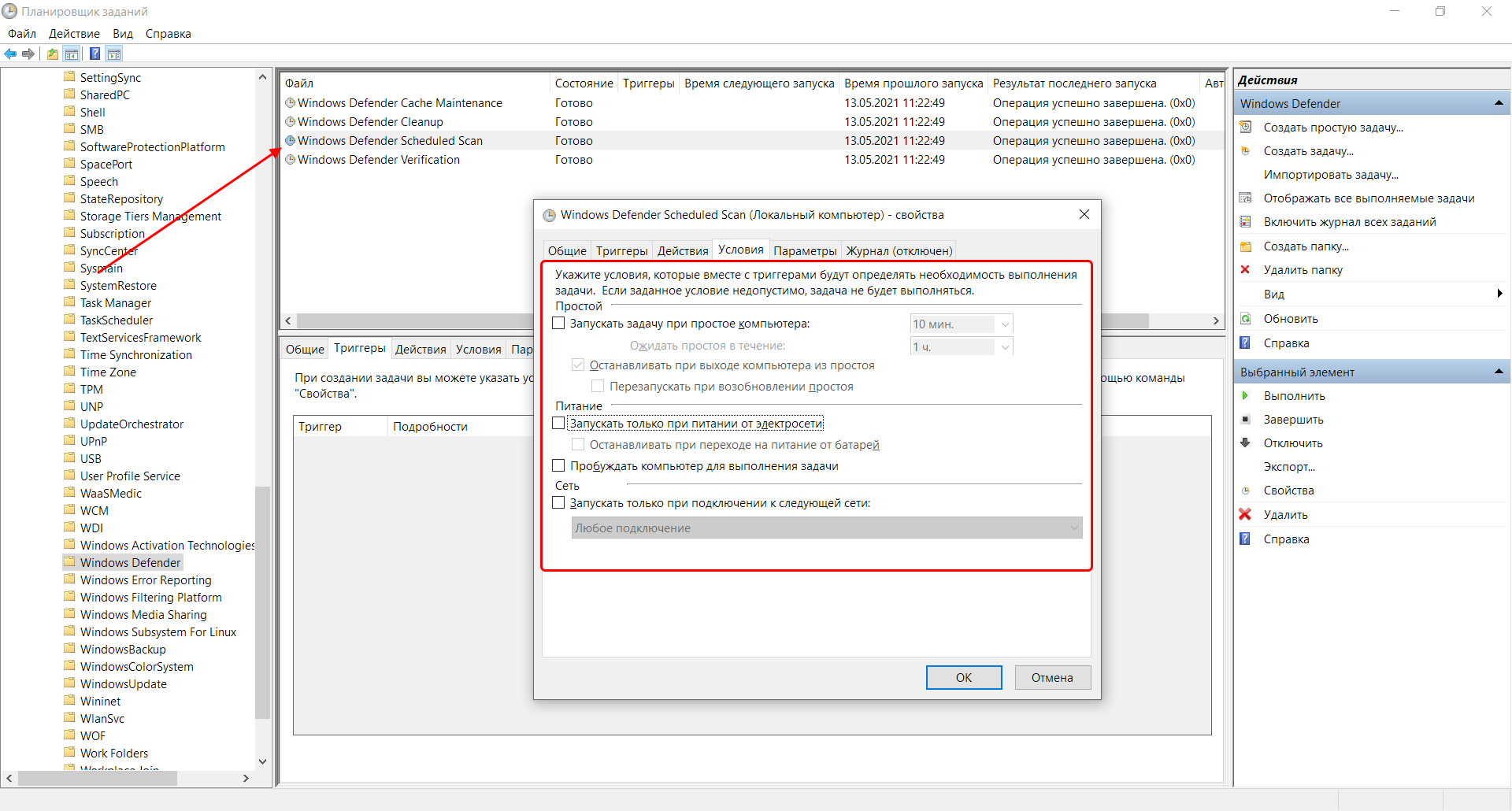Click the 'Включить журнал всех заданий' icon
1512x811 pixels.
(x=1246, y=221)
